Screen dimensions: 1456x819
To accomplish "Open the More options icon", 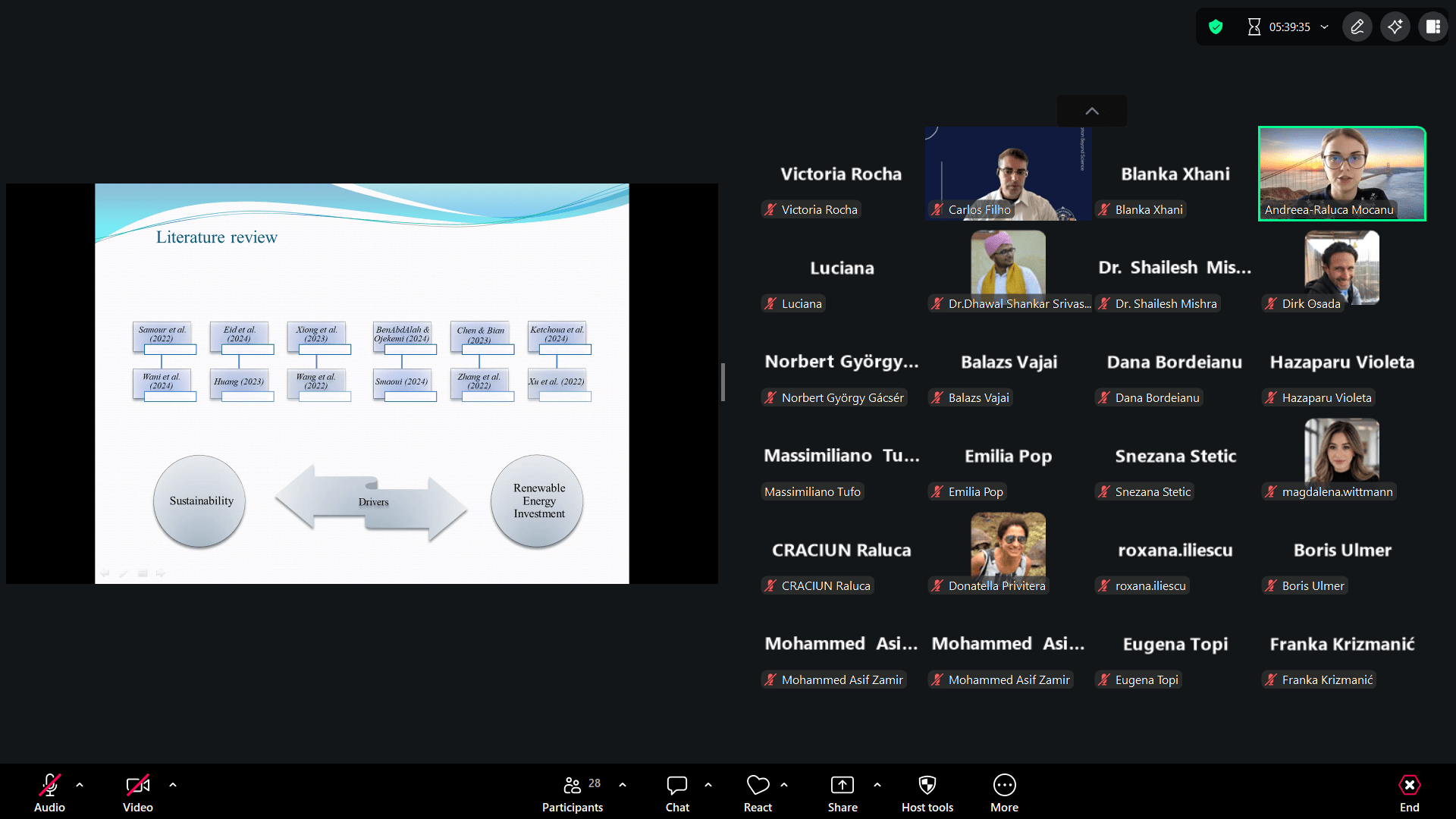I will [1004, 785].
